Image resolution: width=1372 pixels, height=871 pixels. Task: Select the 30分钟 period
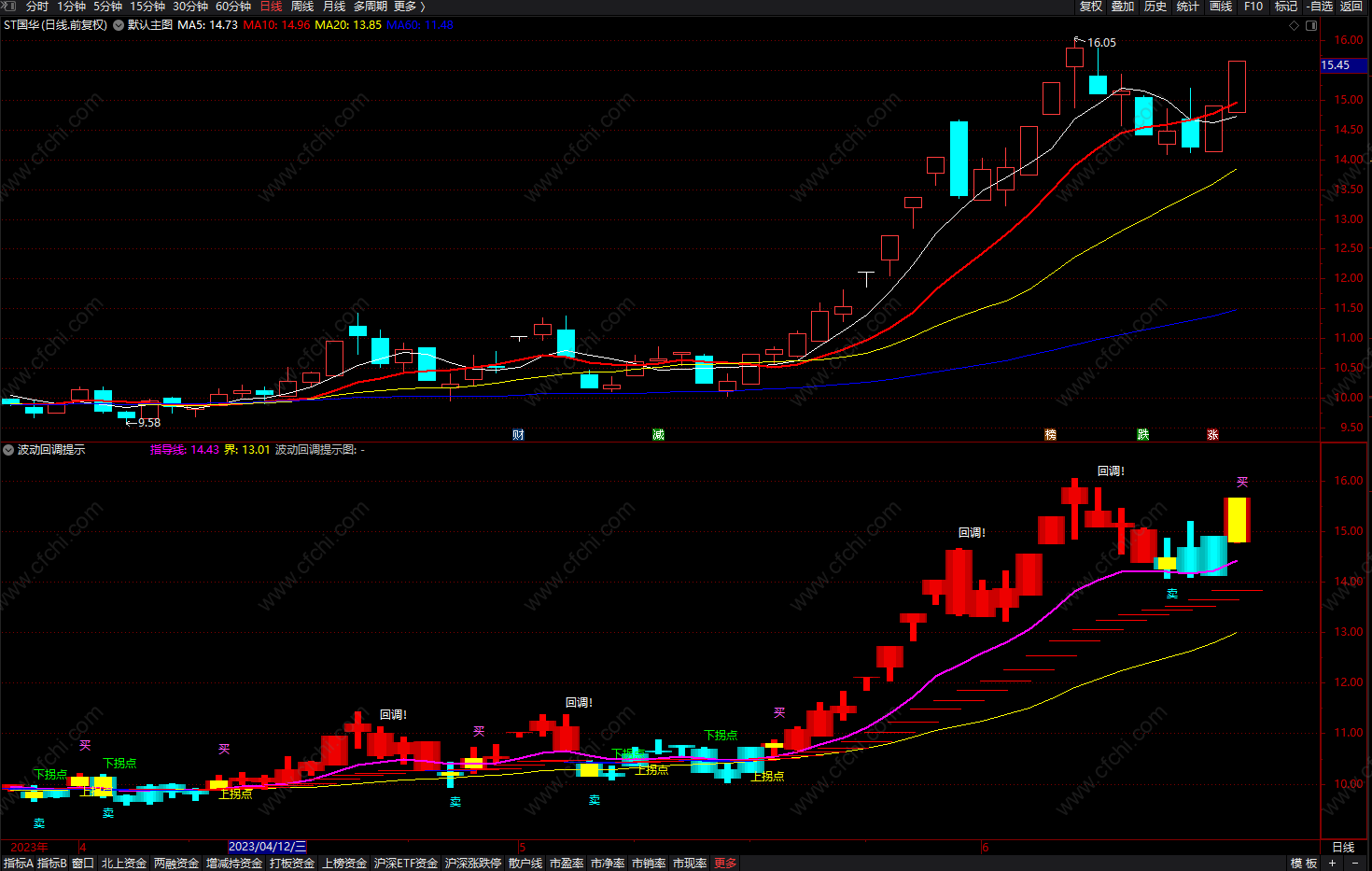pos(190,7)
